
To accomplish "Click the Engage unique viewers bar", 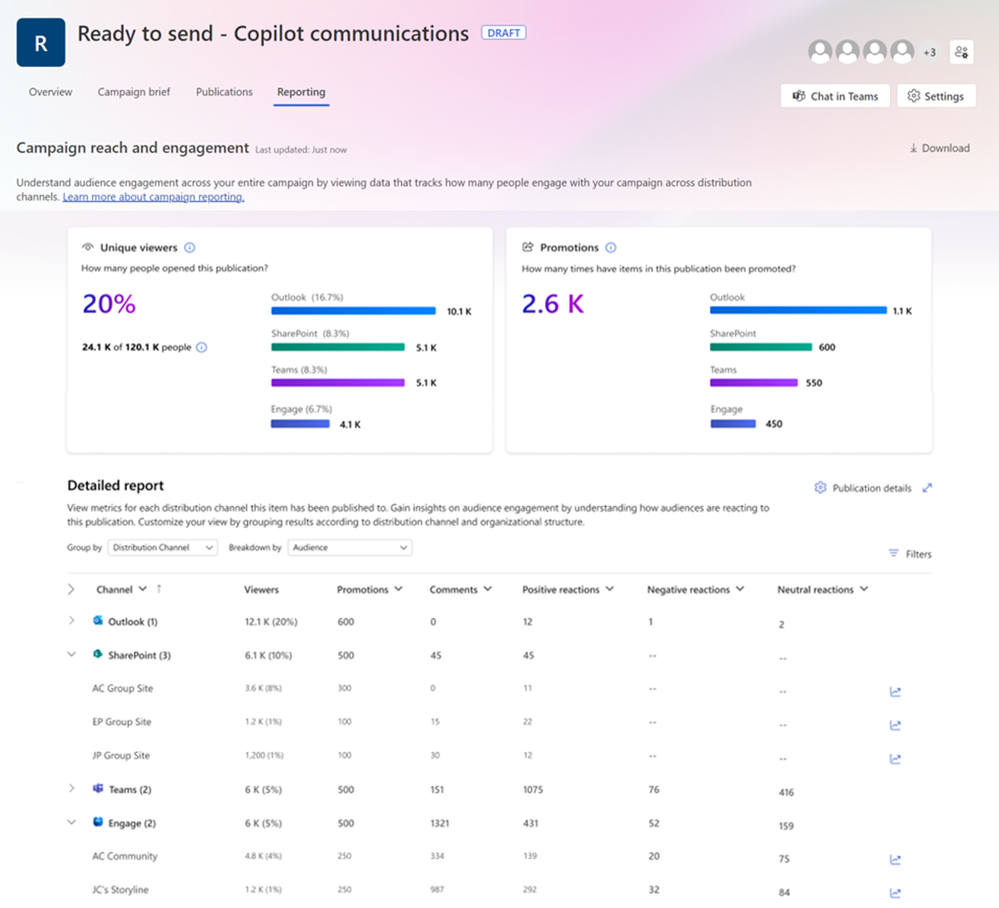I will (x=300, y=424).
